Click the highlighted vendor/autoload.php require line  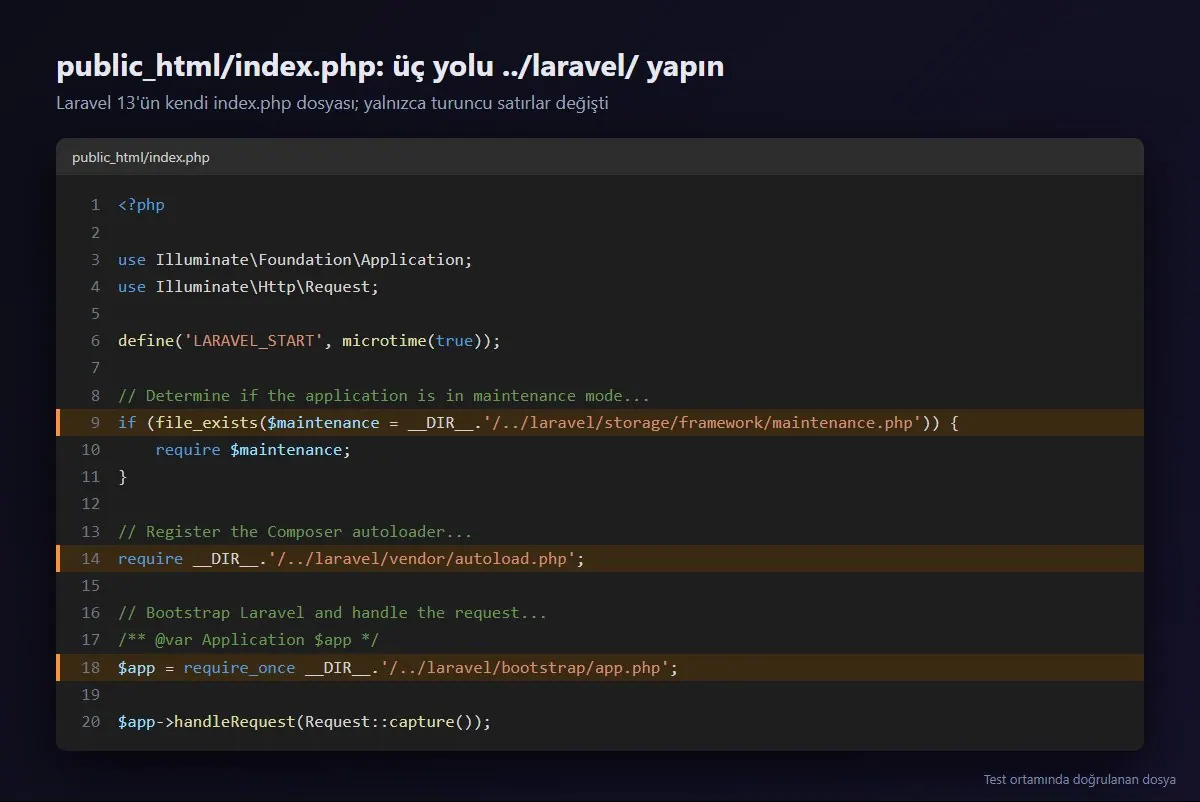coord(600,558)
